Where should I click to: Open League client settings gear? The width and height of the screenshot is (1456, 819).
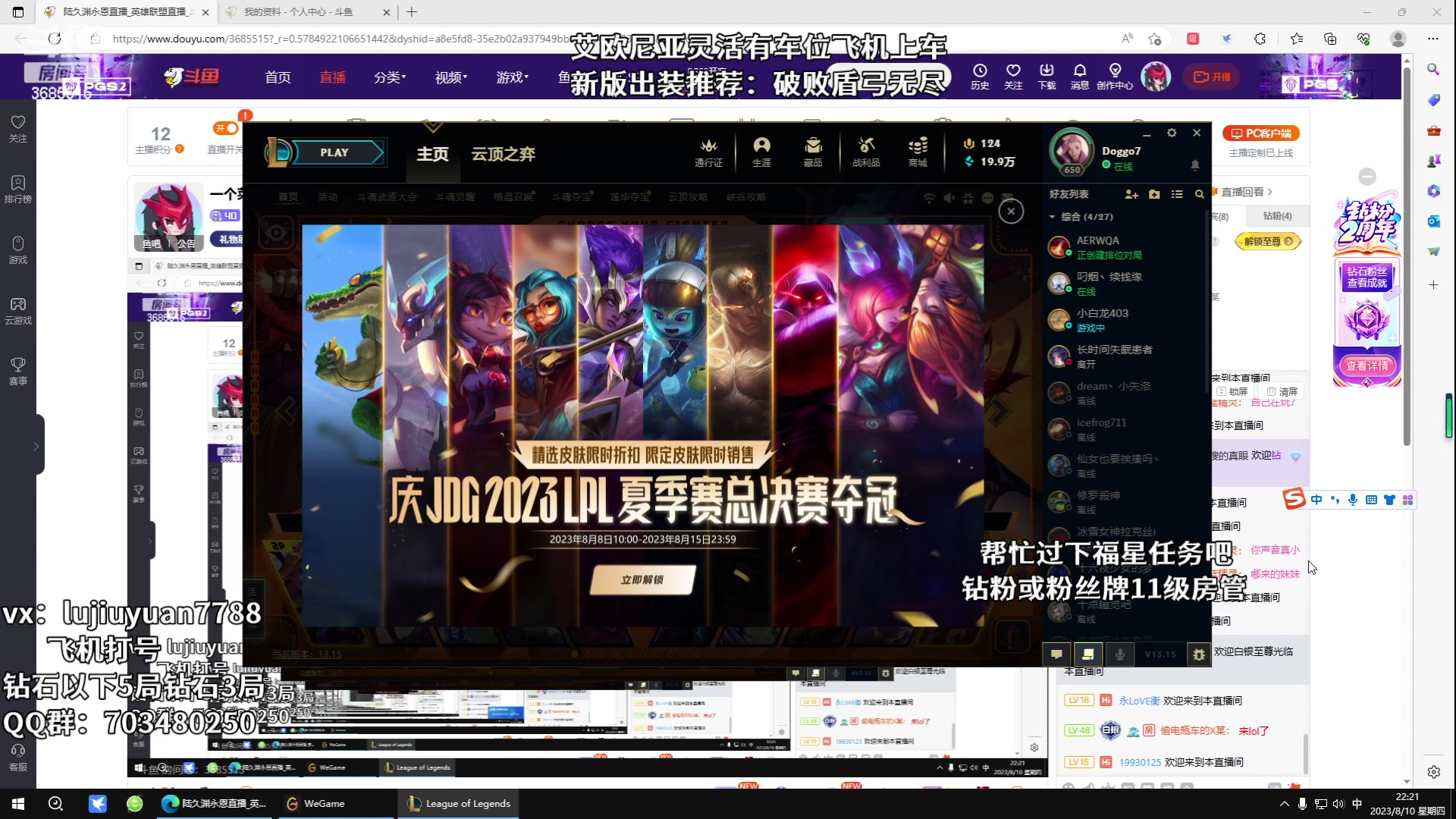tap(1172, 133)
